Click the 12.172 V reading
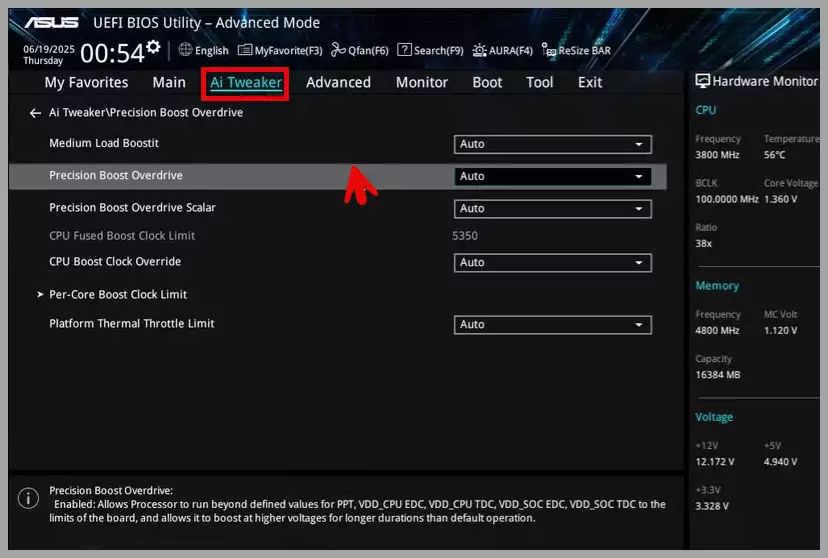828x558 pixels. (714, 462)
